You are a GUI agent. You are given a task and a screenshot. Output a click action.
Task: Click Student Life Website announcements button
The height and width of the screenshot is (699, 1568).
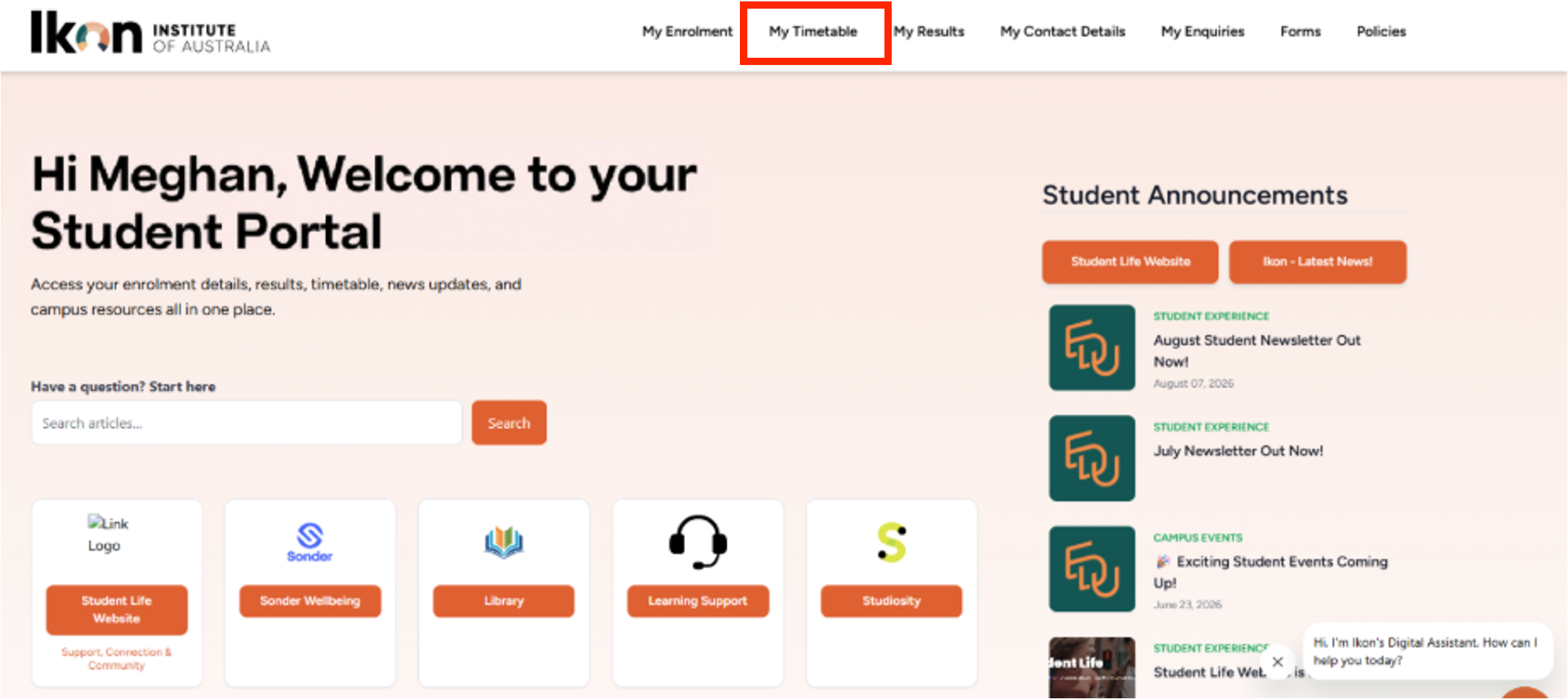1130,262
